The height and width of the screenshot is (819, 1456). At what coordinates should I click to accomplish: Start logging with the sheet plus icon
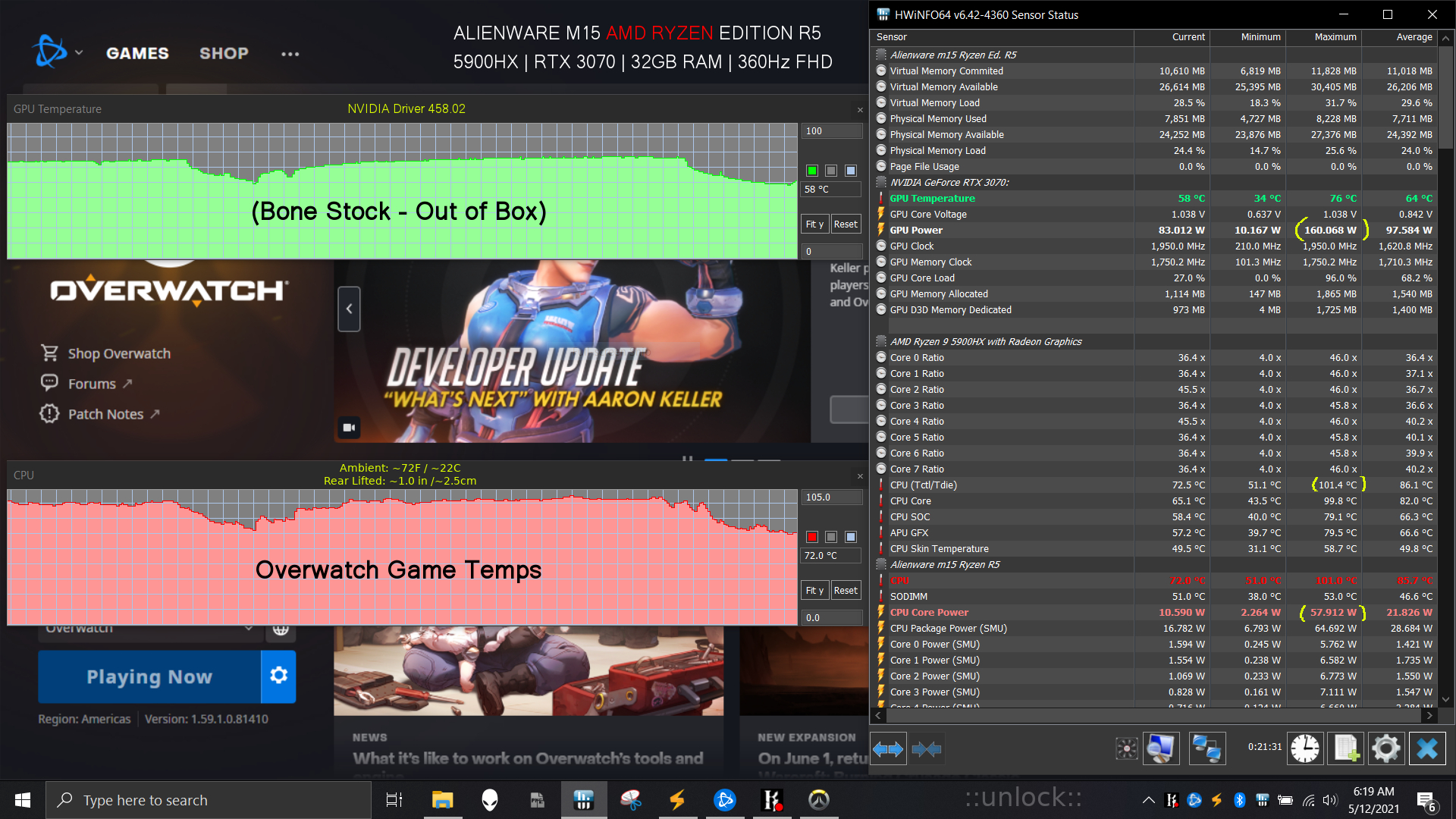(1345, 749)
